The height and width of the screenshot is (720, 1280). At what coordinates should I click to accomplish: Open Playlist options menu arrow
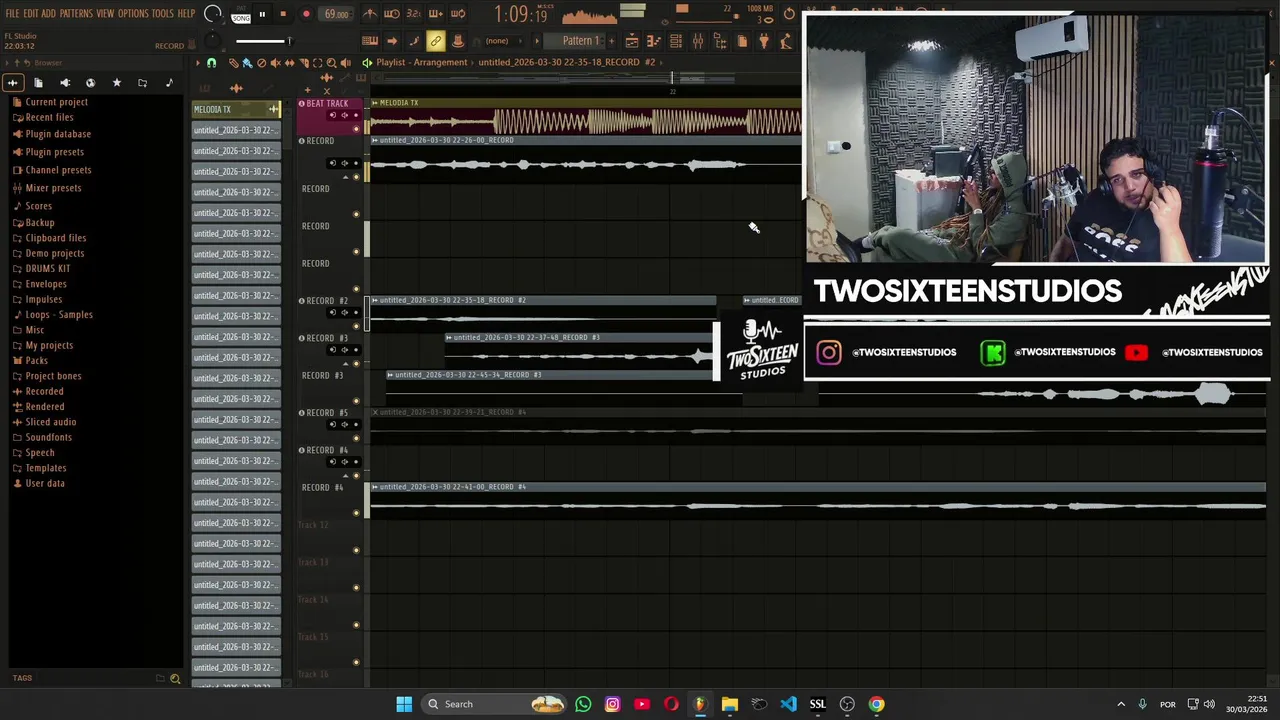coord(198,62)
